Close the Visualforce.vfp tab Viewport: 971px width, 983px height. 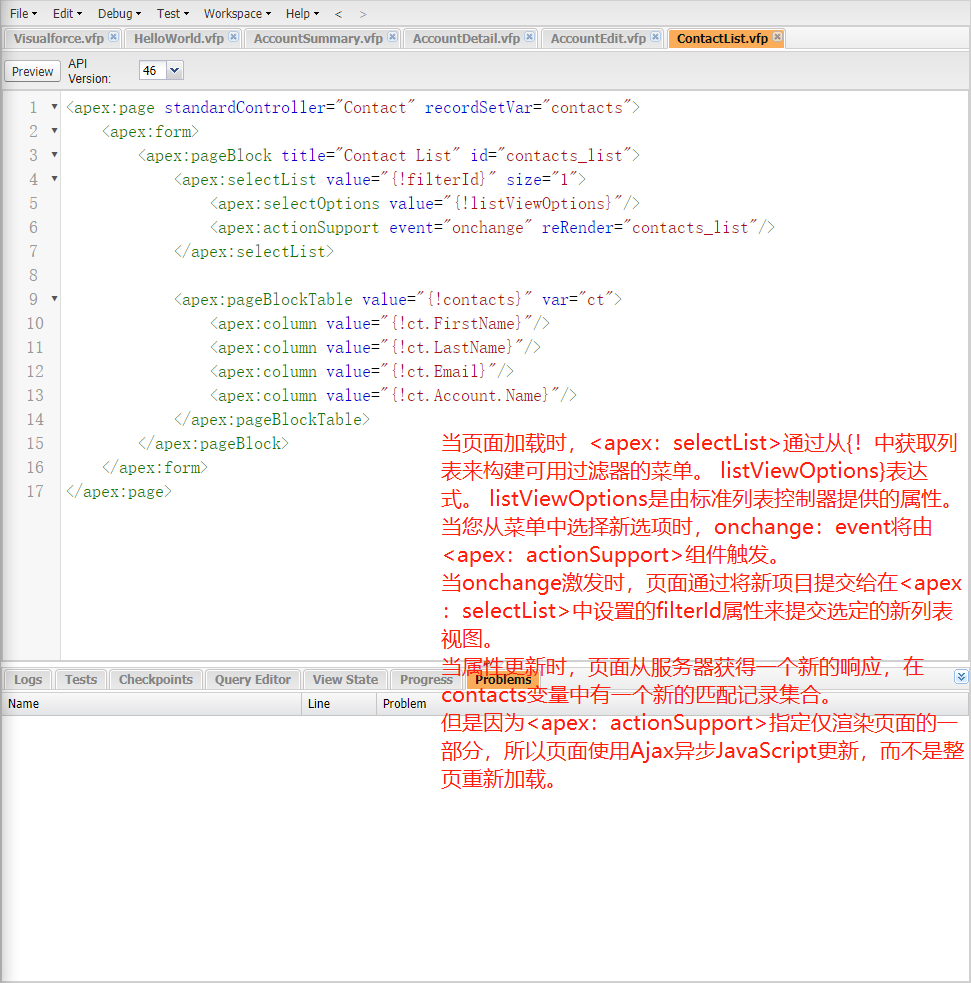(x=113, y=36)
